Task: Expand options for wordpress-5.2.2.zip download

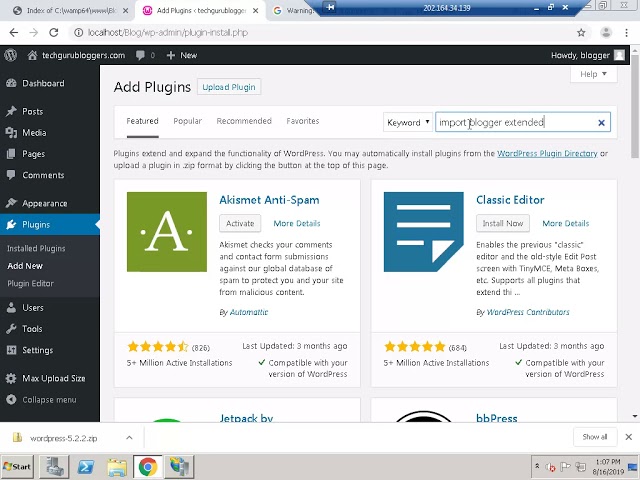Action: coord(129,438)
